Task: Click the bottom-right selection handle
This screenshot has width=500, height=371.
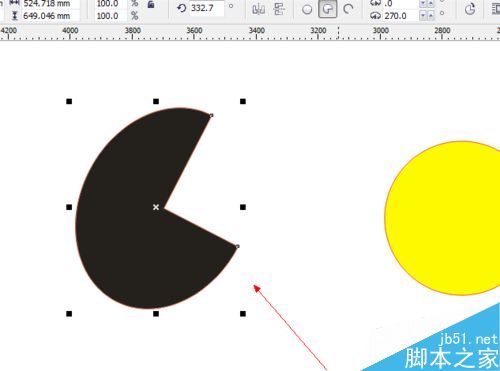Action: (243, 314)
